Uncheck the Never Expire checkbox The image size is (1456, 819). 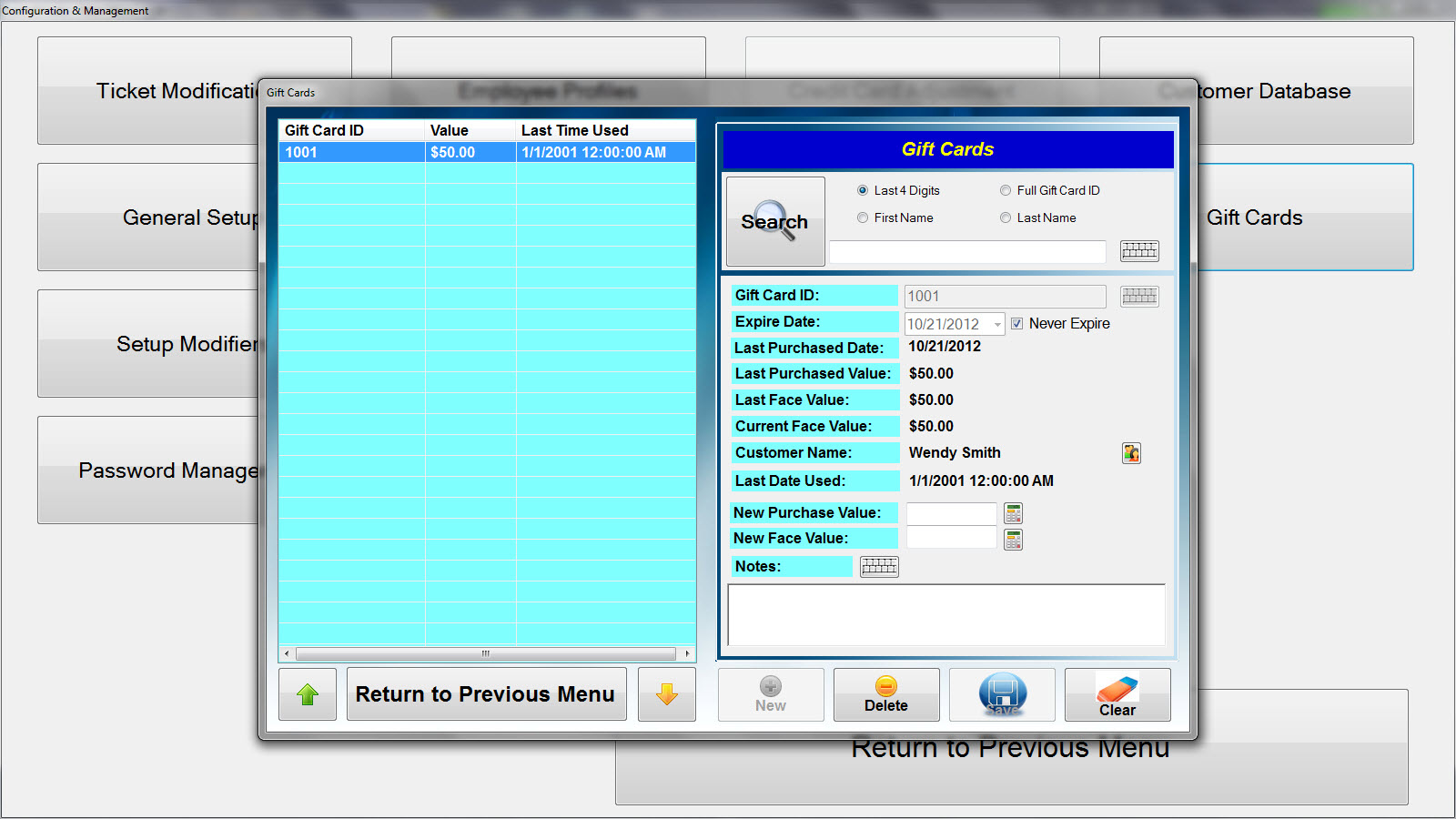(1016, 323)
